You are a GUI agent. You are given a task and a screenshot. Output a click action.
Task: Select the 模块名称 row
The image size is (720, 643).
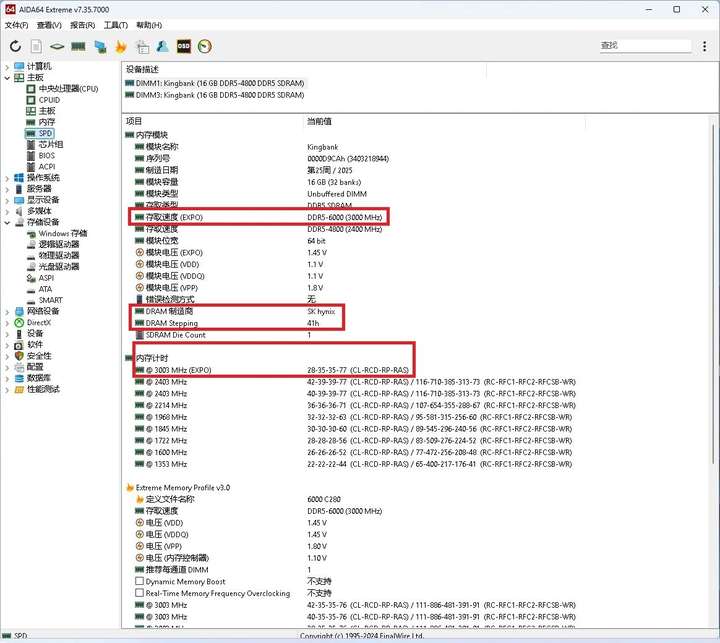click(x=237, y=147)
